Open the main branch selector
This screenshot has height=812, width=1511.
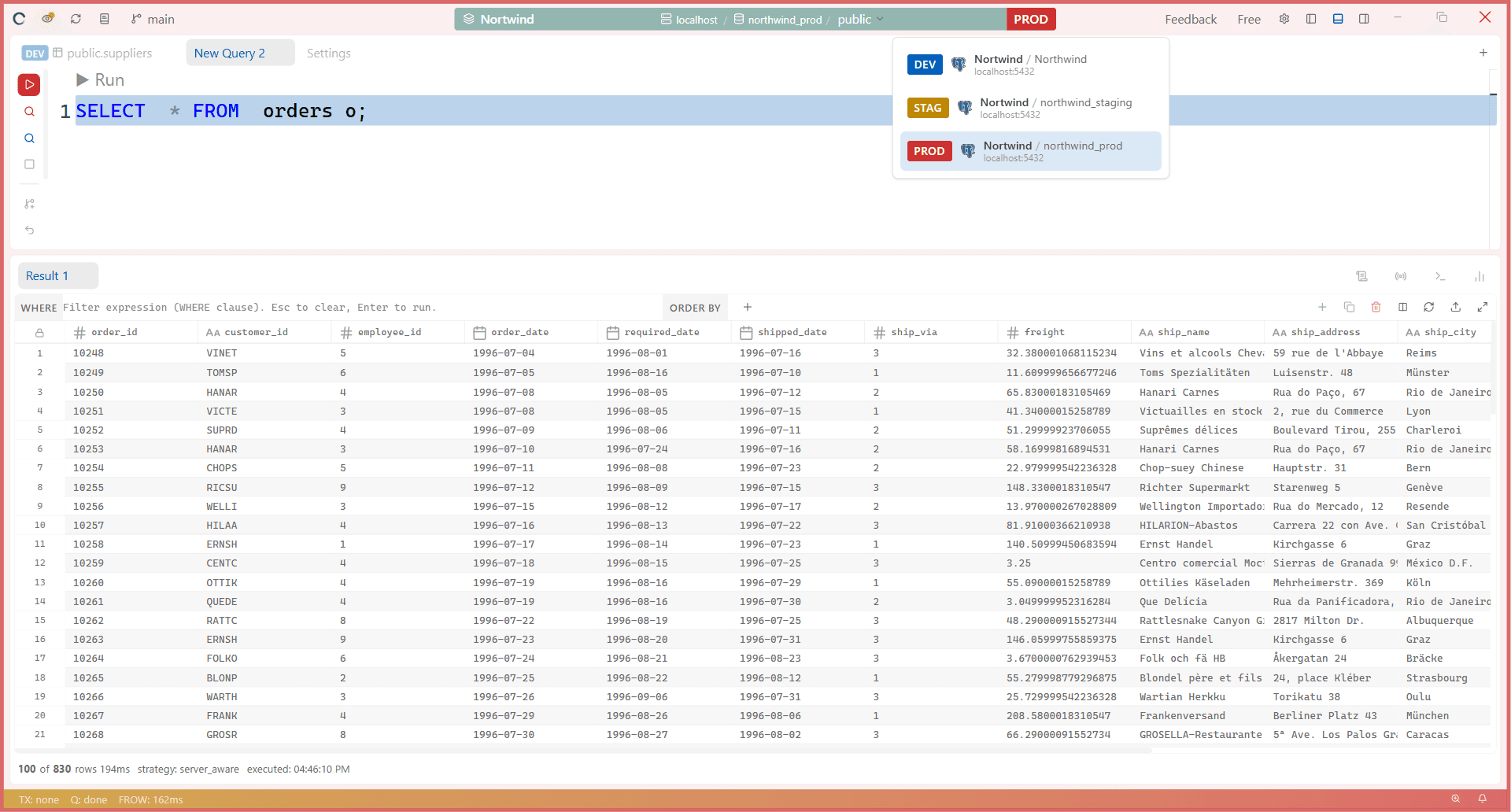click(153, 19)
